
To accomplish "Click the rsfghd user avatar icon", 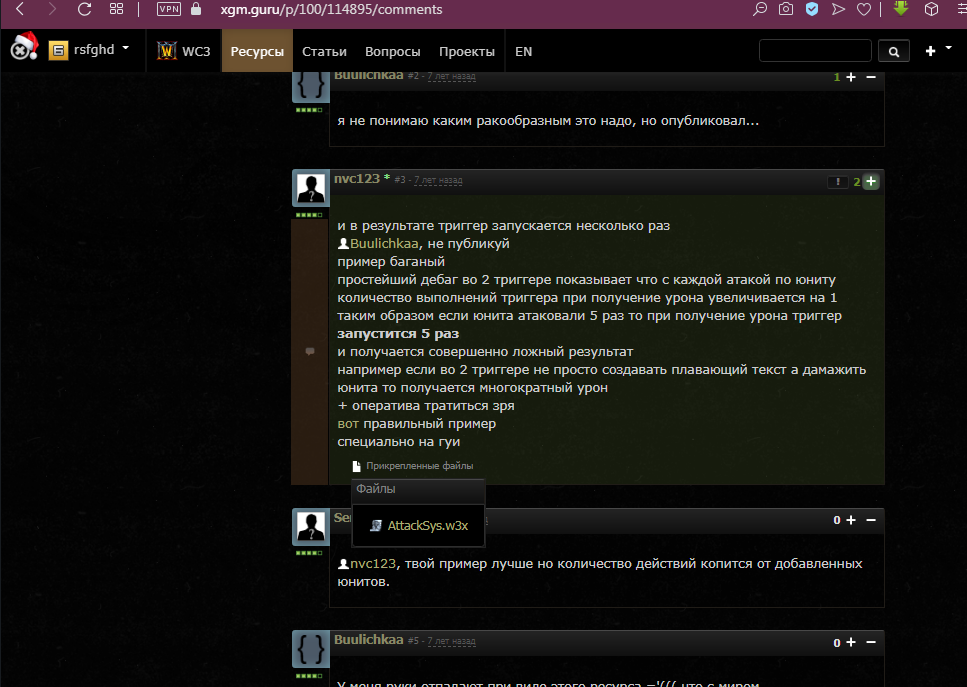I will click(x=58, y=51).
